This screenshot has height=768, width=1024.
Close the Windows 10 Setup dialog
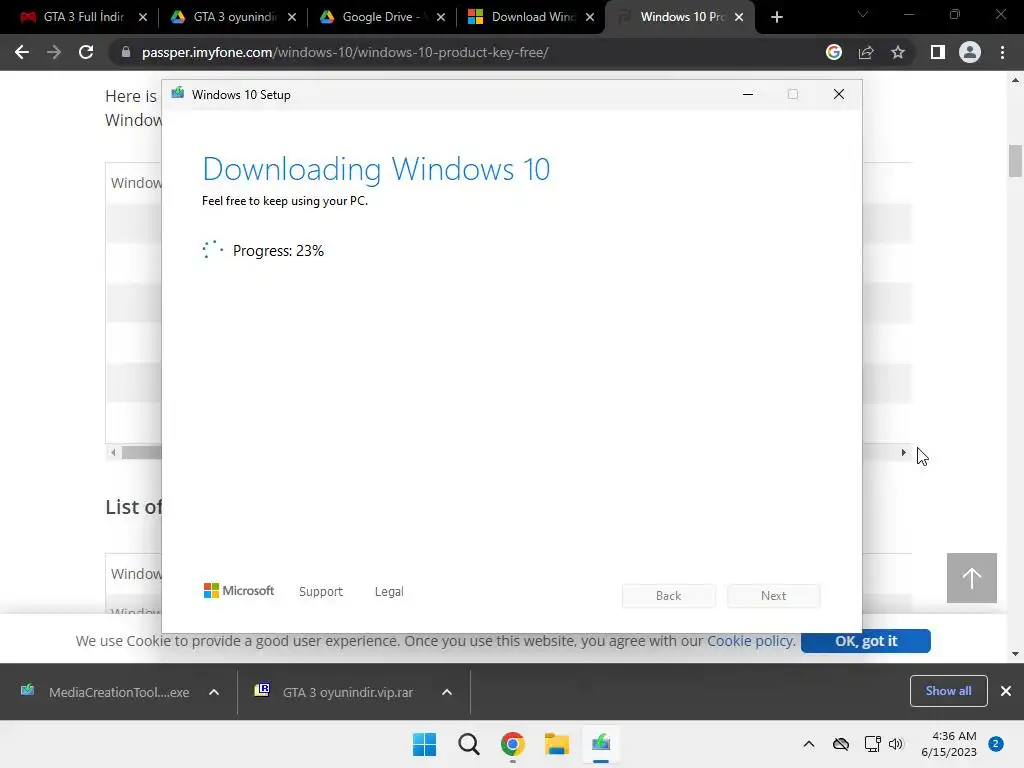click(x=839, y=95)
